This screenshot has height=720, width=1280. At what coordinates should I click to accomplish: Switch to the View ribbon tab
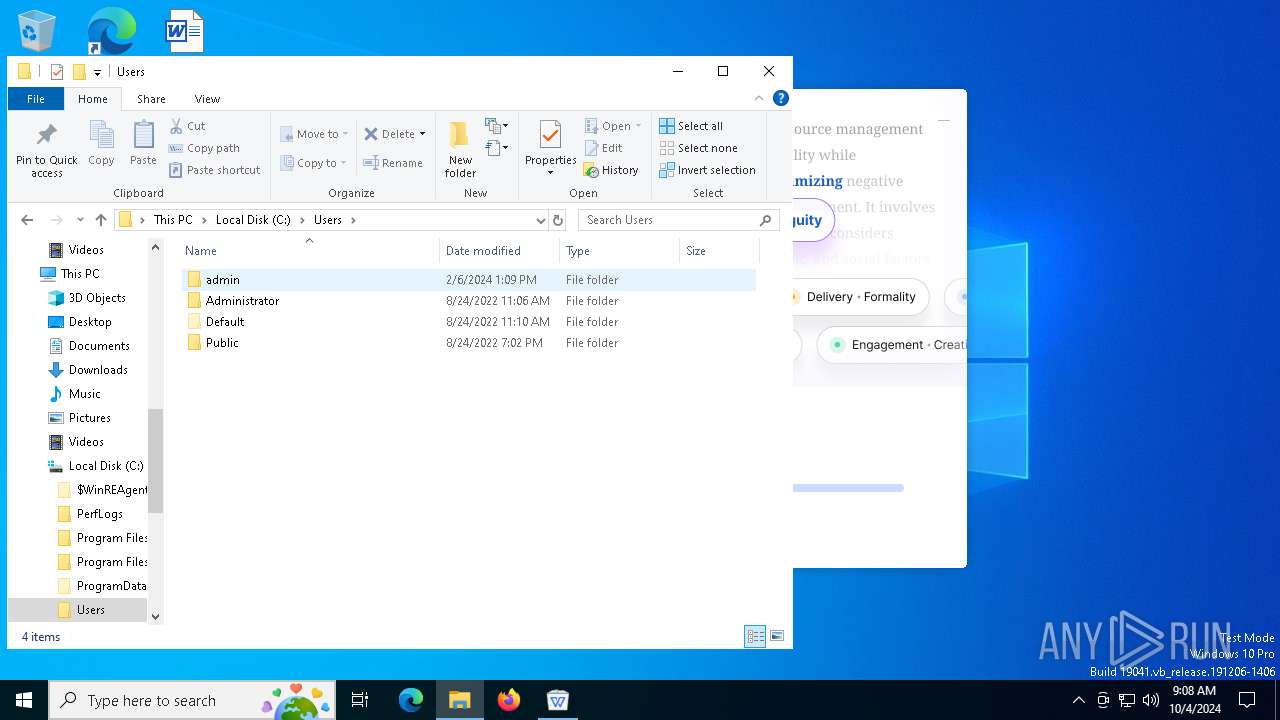tap(207, 99)
